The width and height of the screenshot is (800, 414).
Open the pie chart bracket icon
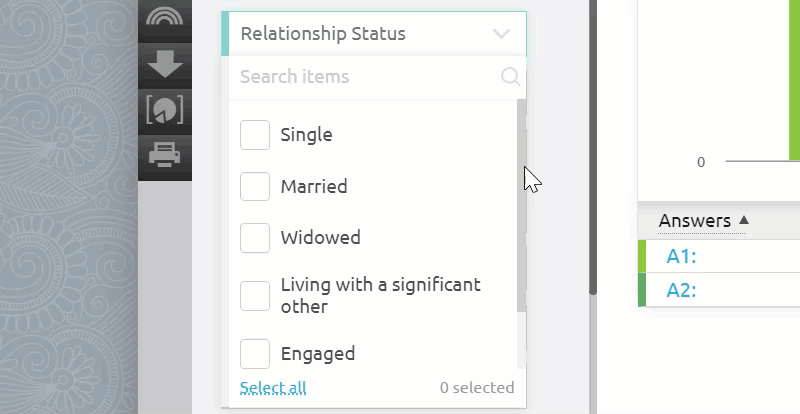click(x=164, y=110)
